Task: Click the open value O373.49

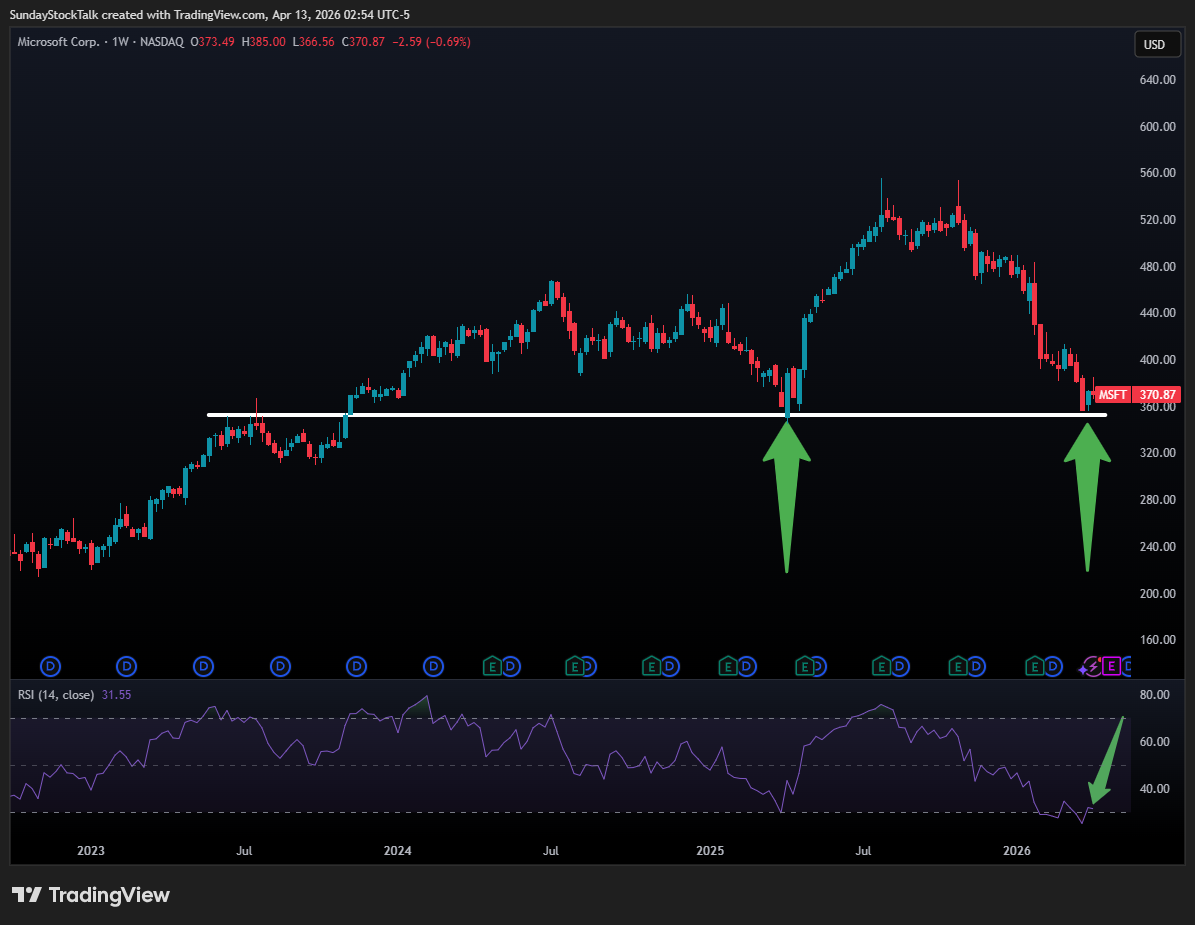Action: tap(213, 42)
